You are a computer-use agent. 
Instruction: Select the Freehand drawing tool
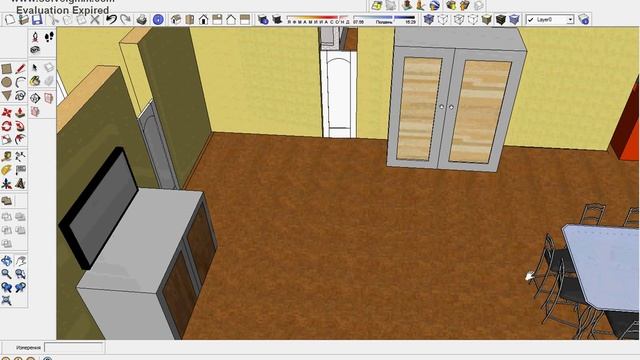click(x=20, y=96)
